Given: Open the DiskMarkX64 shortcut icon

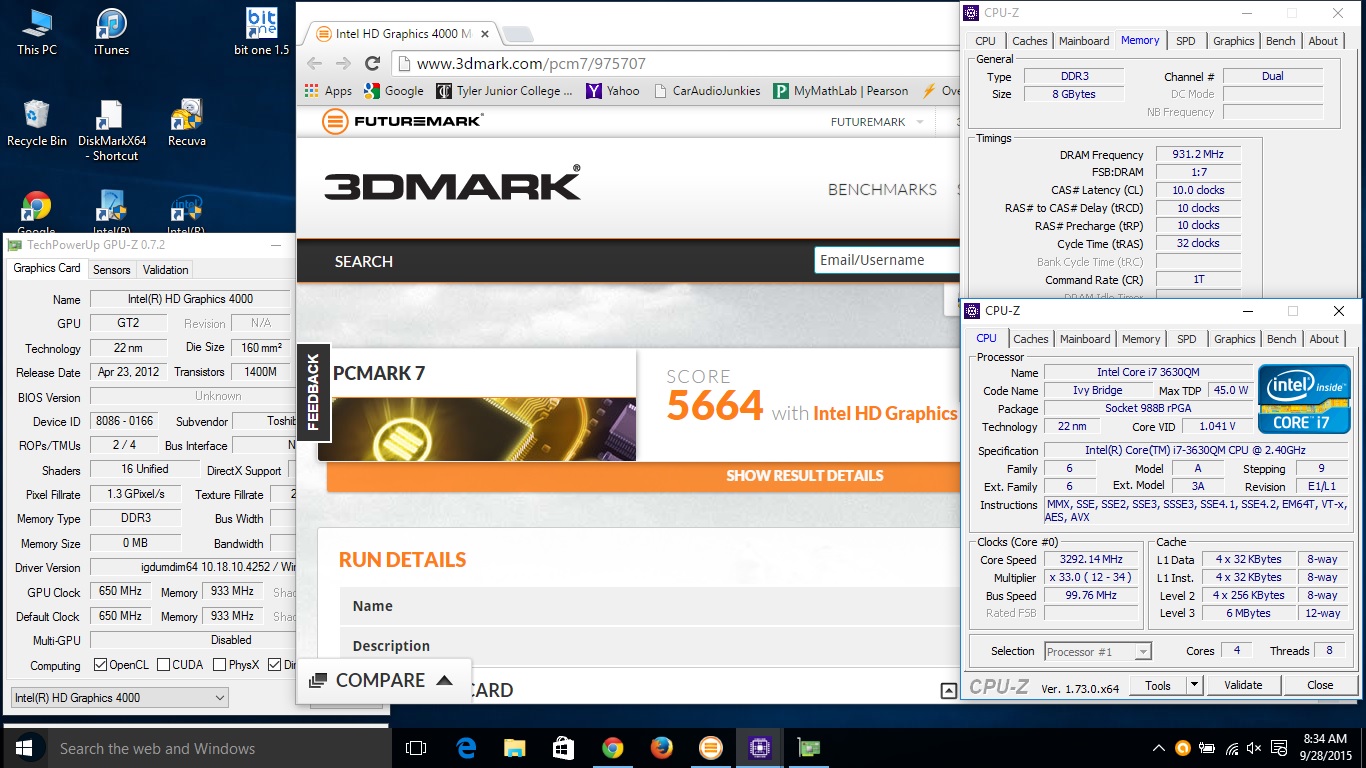Looking at the screenshot, I should [112, 130].
